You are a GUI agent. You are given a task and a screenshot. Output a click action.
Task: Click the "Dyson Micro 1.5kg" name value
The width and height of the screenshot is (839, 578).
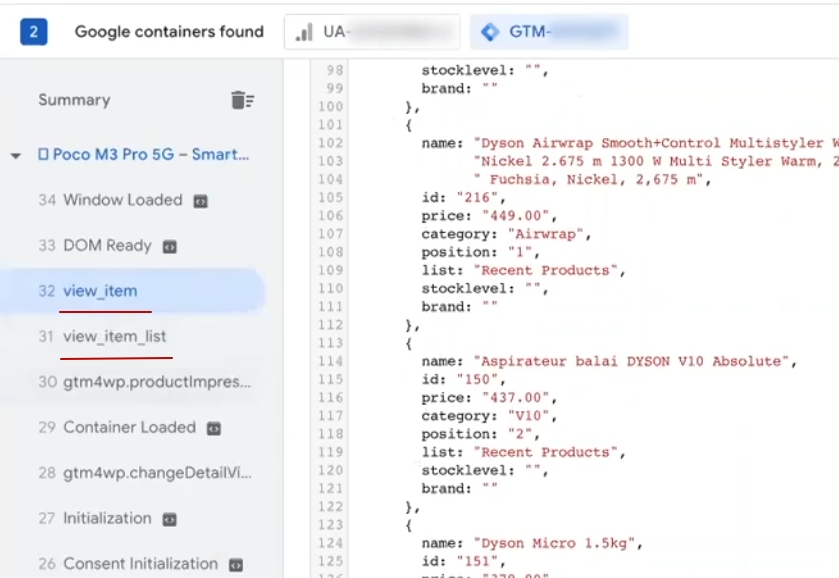click(554, 544)
